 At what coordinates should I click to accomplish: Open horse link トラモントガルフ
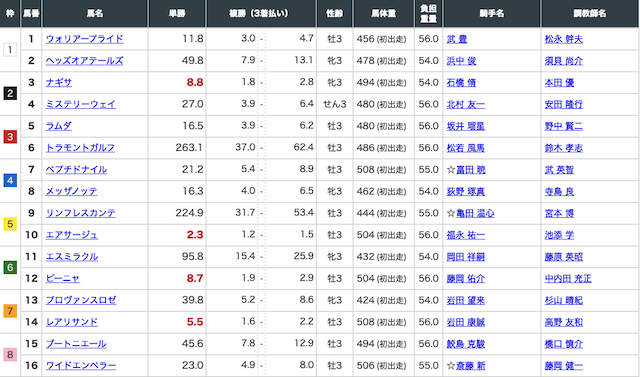[x=80, y=148]
